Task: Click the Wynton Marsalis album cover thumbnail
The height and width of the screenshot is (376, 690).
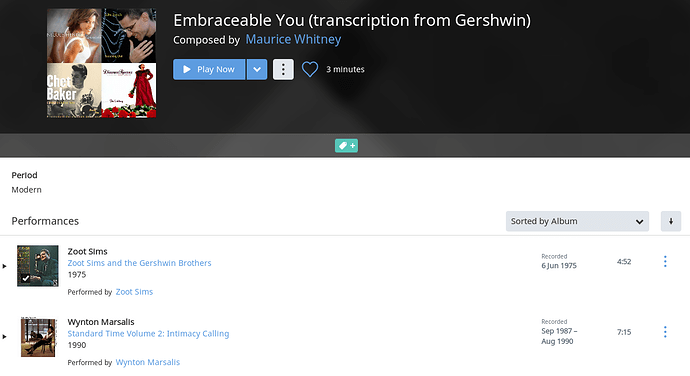Action: (38, 337)
